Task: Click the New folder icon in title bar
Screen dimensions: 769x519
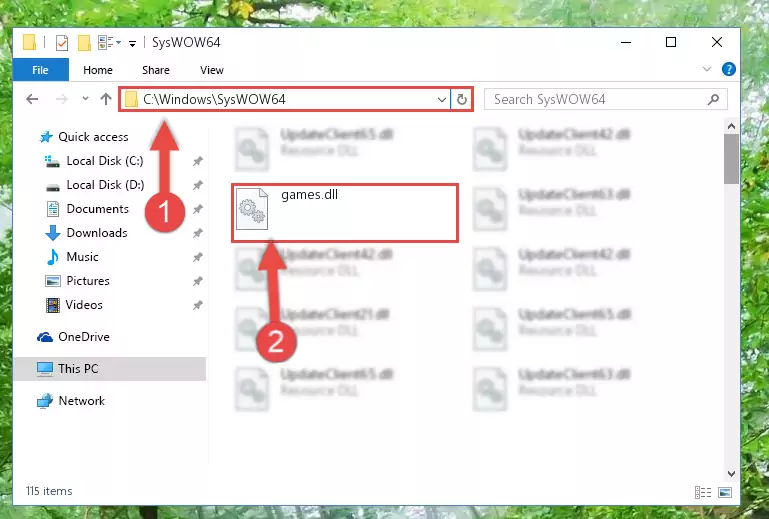Action: [x=84, y=43]
